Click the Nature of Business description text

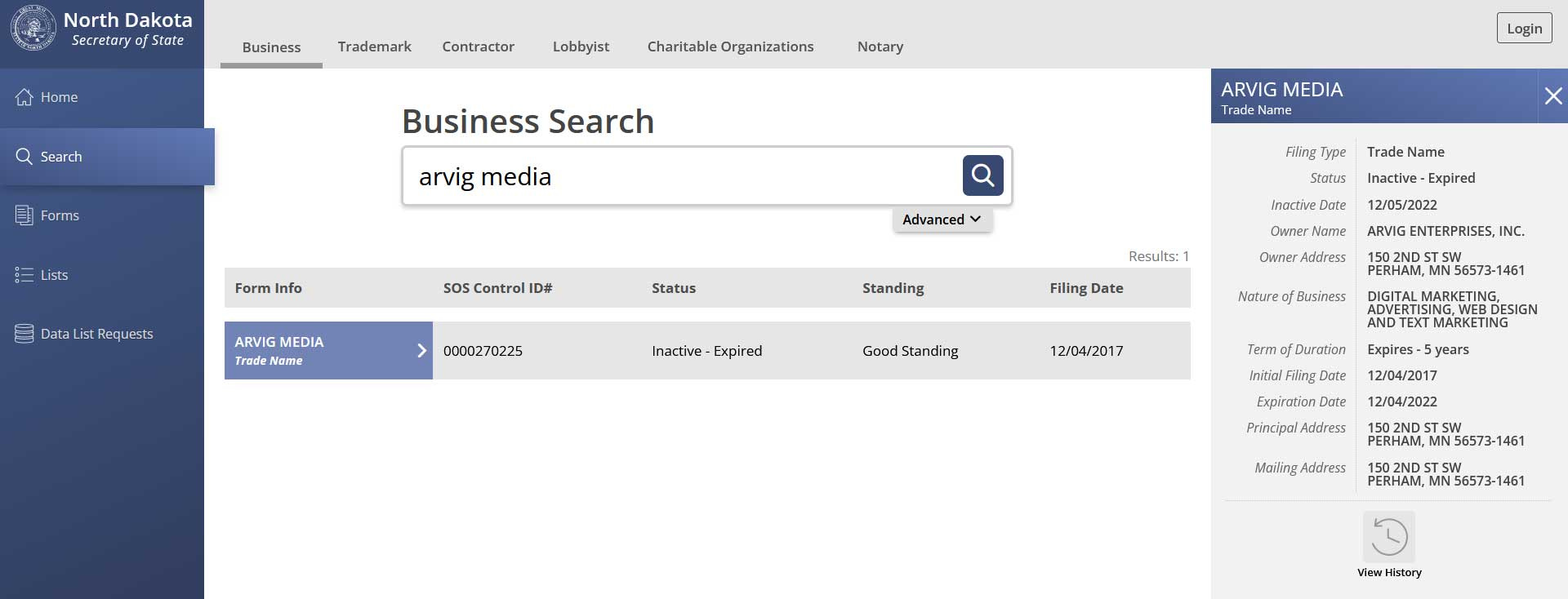tap(1452, 309)
